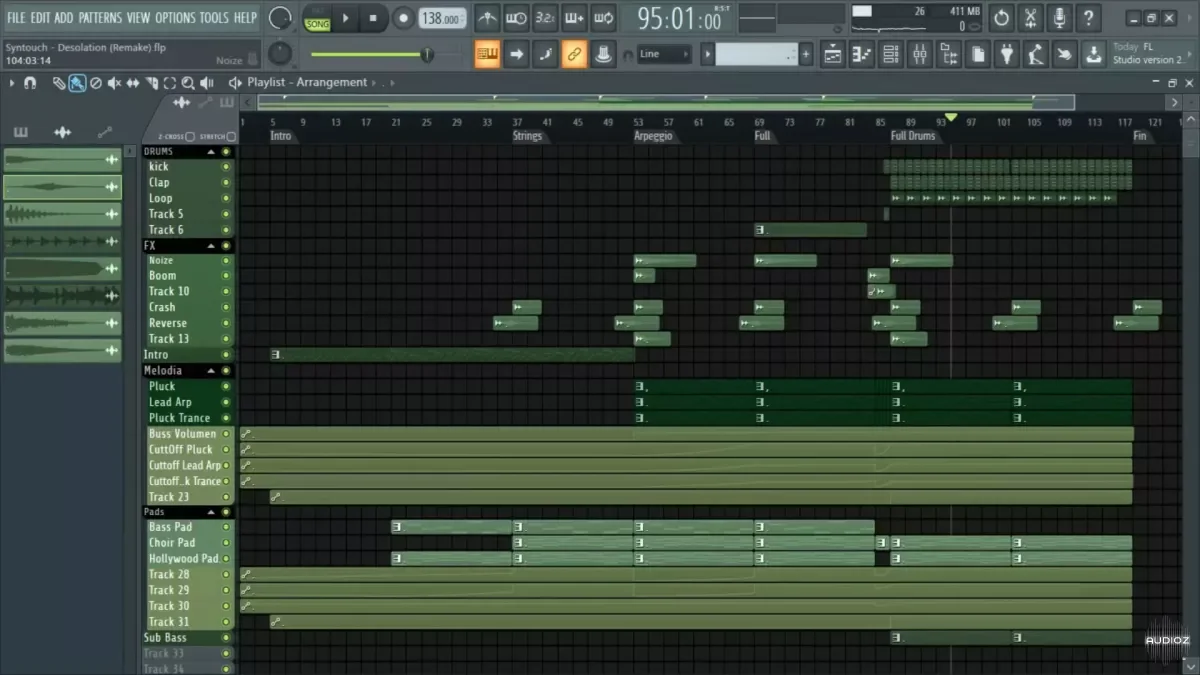This screenshot has width=1200, height=675.
Task: Collapse the DRUMS track group
Action: click(x=211, y=152)
